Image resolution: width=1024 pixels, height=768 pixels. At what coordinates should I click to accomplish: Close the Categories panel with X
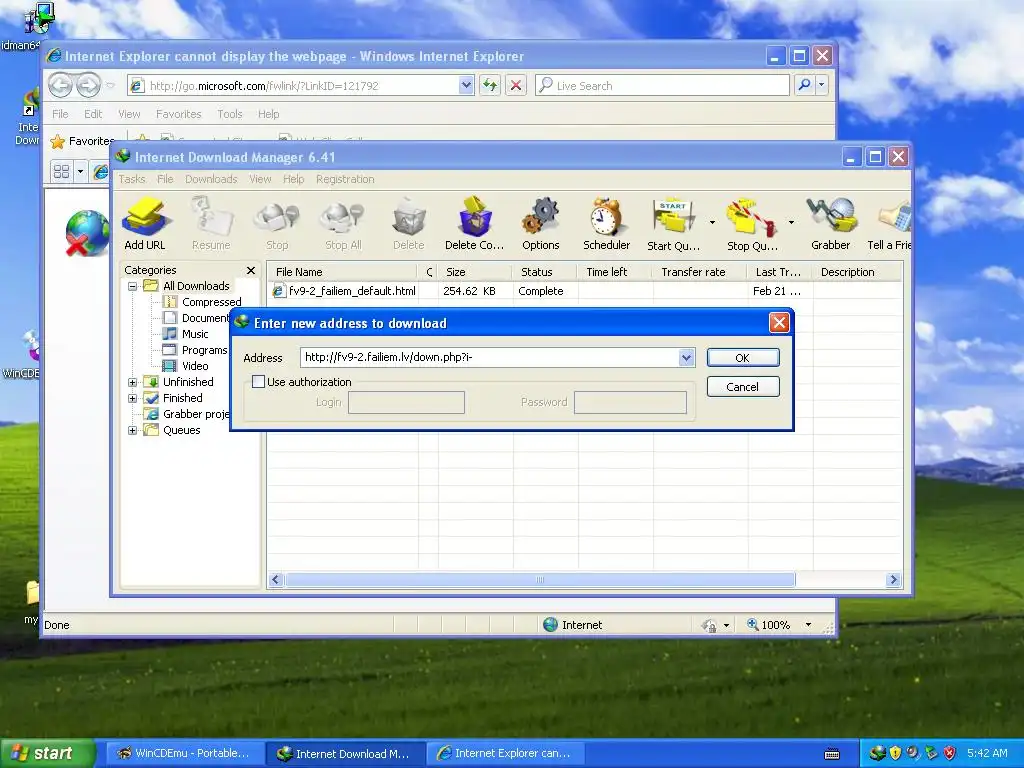pyautogui.click(x=251, y=270)
